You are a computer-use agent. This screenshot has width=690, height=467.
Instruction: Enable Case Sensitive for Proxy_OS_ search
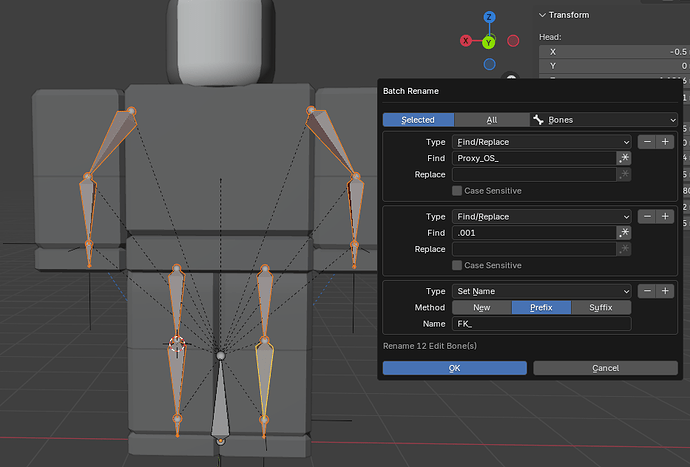click(457, 191)
